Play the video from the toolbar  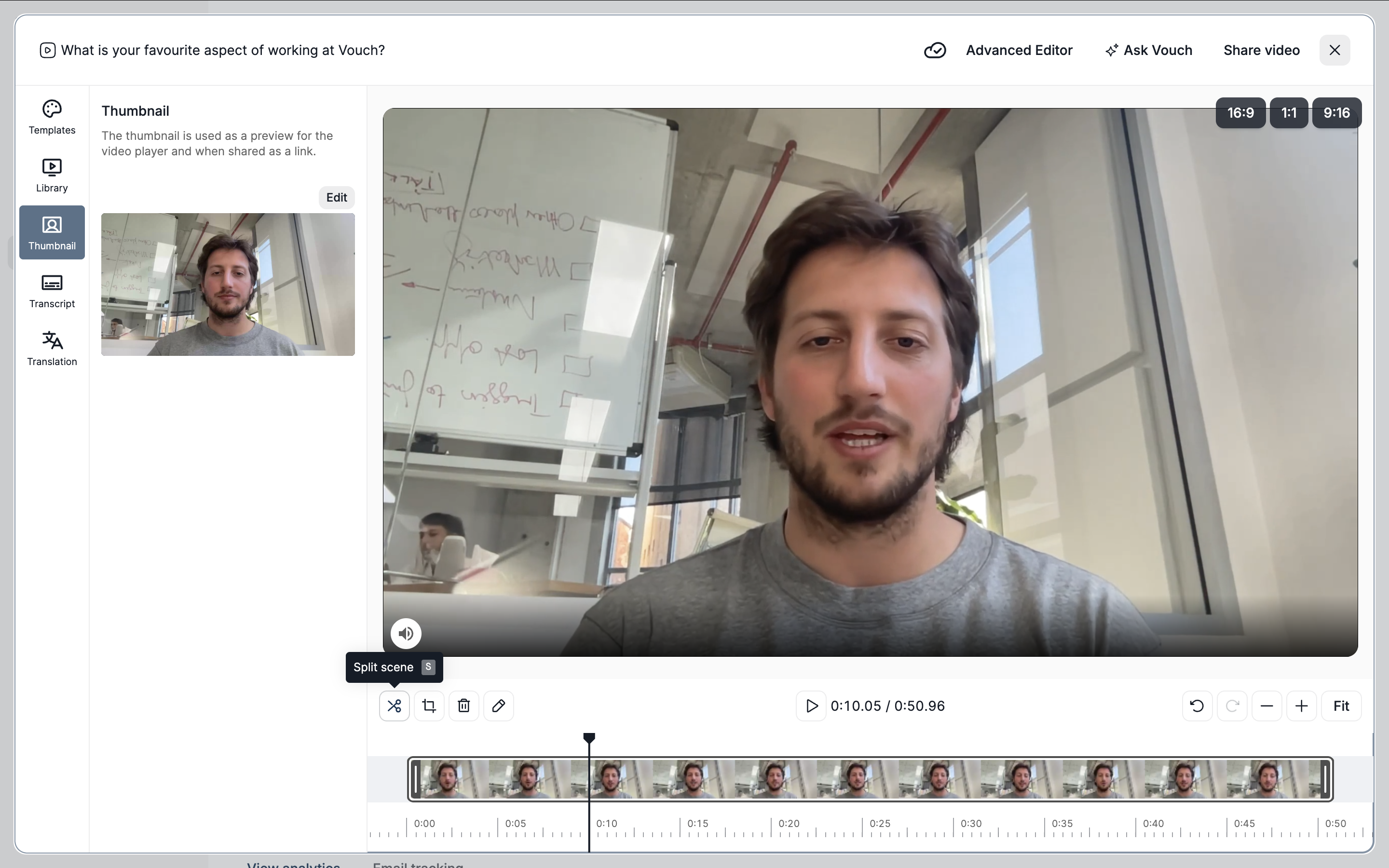[x=811, y=705]
